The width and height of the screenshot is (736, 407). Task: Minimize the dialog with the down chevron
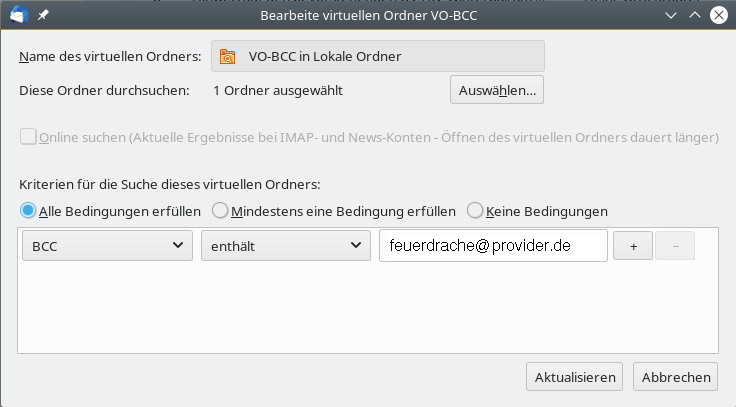click(x=671, y=15)
